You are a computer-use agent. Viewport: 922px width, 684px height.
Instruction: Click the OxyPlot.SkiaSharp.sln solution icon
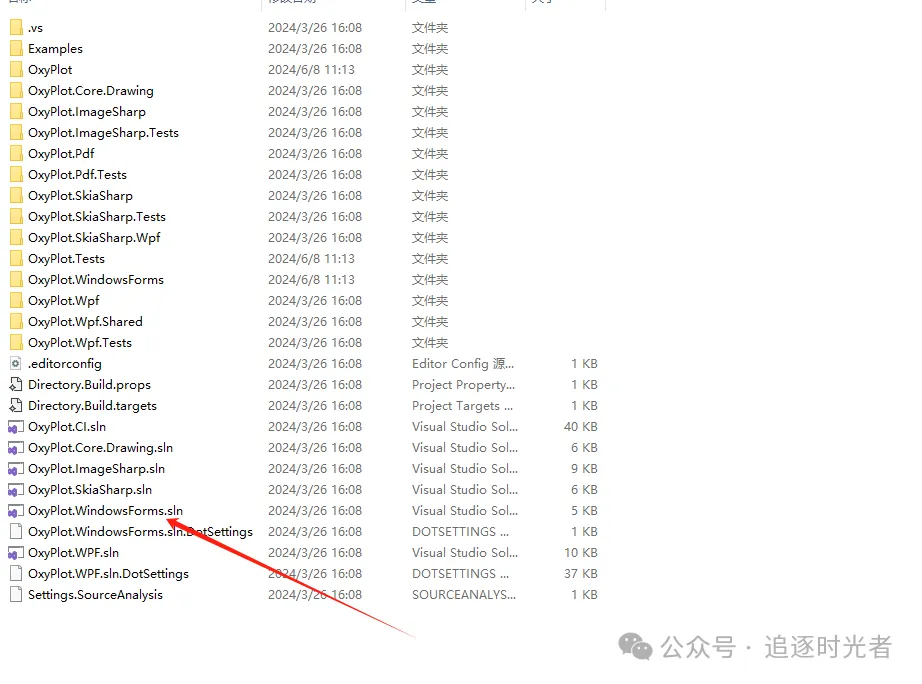point(16,490)
